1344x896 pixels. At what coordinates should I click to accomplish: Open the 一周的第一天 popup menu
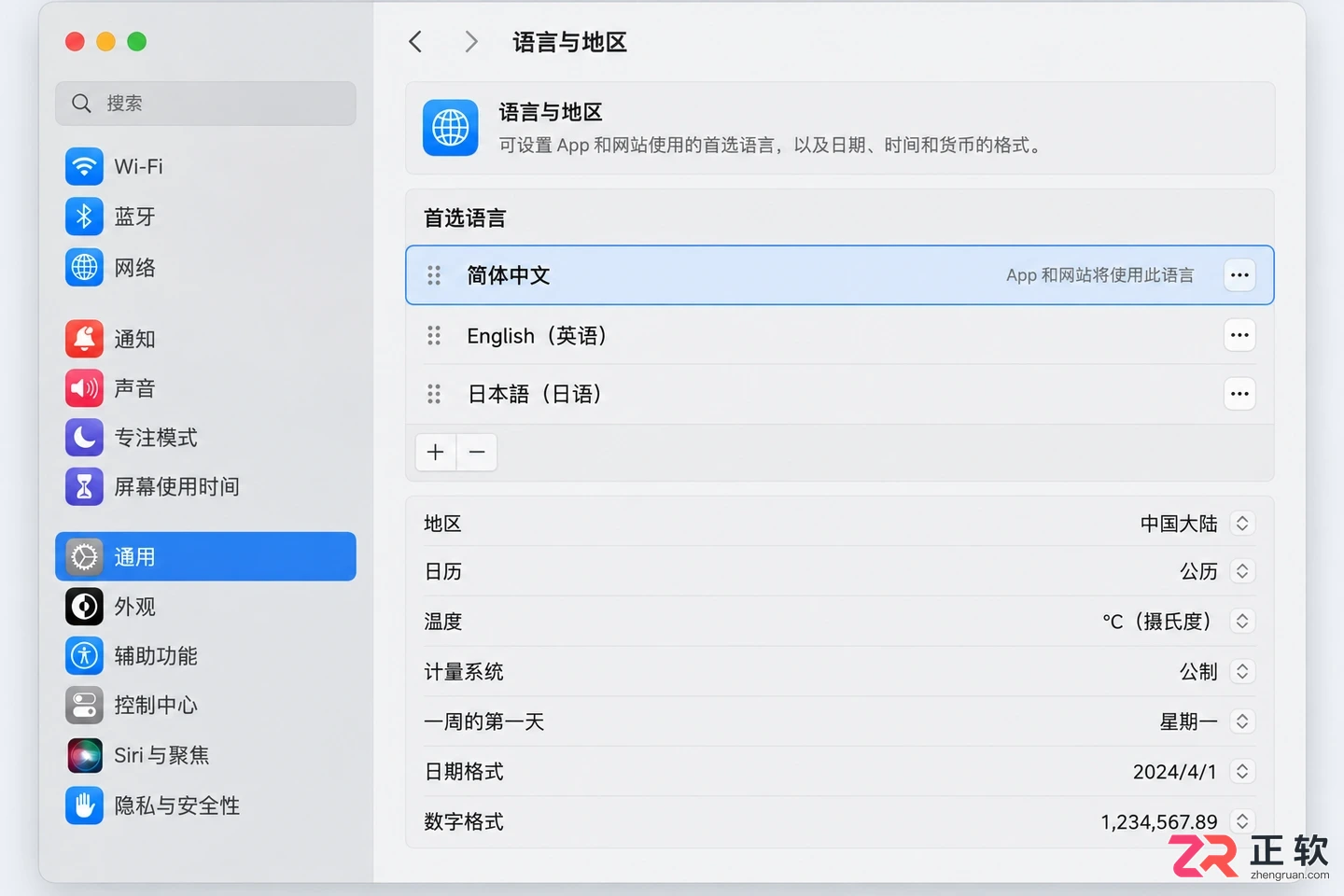[x=1241, y=721]
